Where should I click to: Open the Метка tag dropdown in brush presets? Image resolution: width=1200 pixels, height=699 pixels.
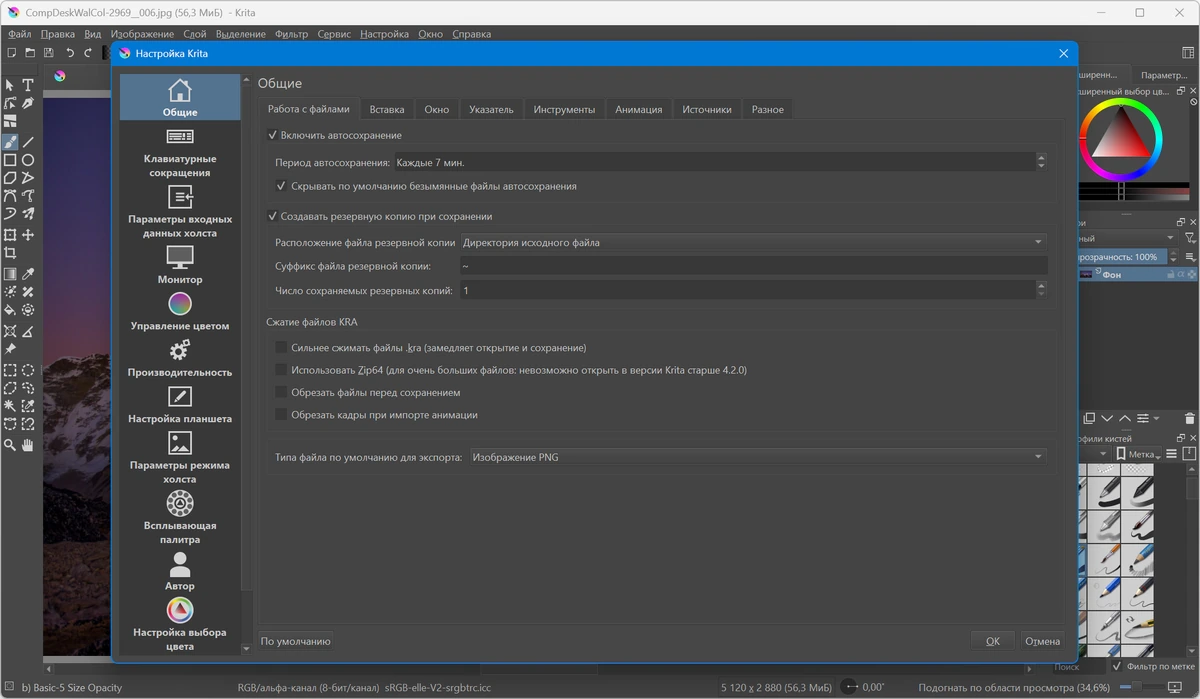coord(1138,454)
